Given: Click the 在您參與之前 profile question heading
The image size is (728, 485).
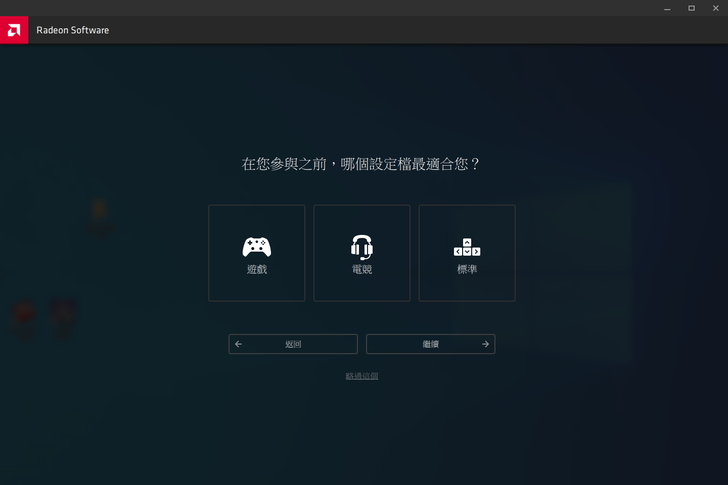Looking at the screenshot, I should pos(360,164).
